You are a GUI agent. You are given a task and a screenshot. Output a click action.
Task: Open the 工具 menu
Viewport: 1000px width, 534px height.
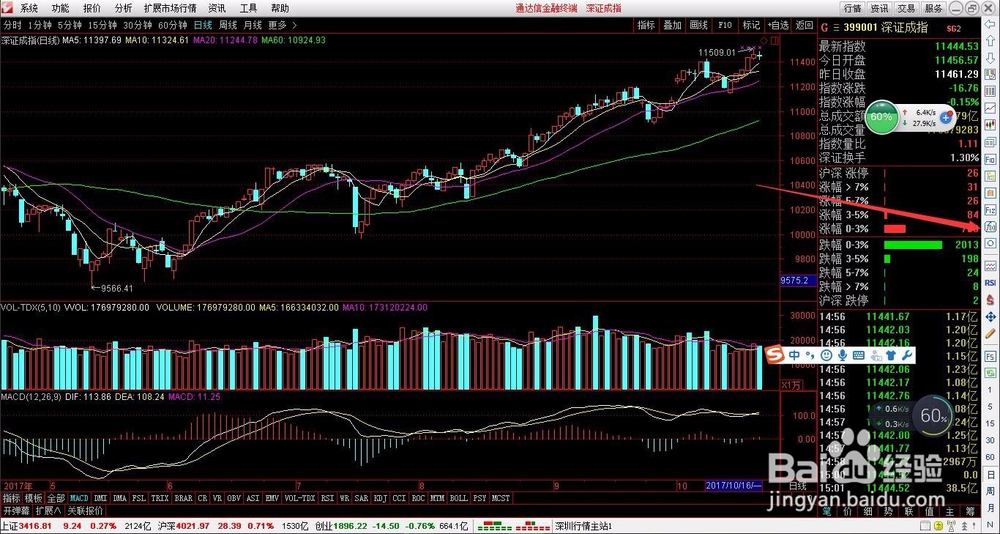(x=249, y=8)
